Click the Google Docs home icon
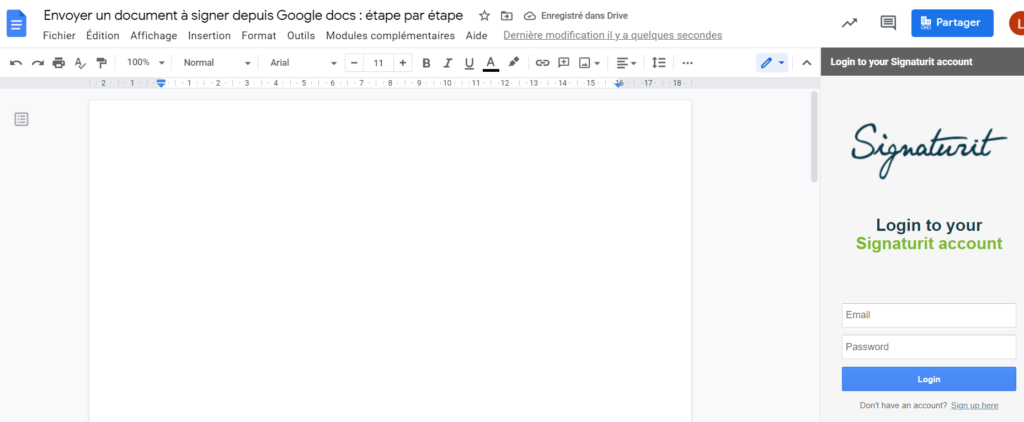Image resolution: width=1024 pixels, height=422 pixels. (x=16, y=24)
